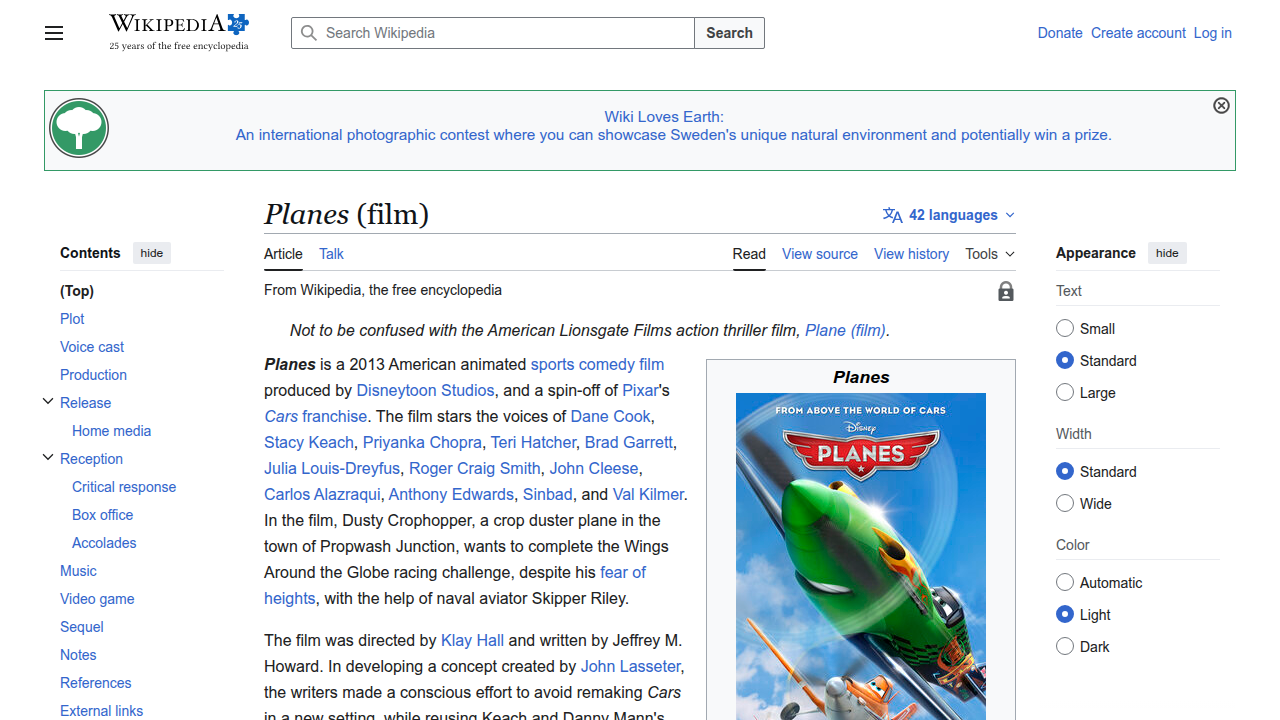Focus the Search Wikipedia input field

(493, 33)
